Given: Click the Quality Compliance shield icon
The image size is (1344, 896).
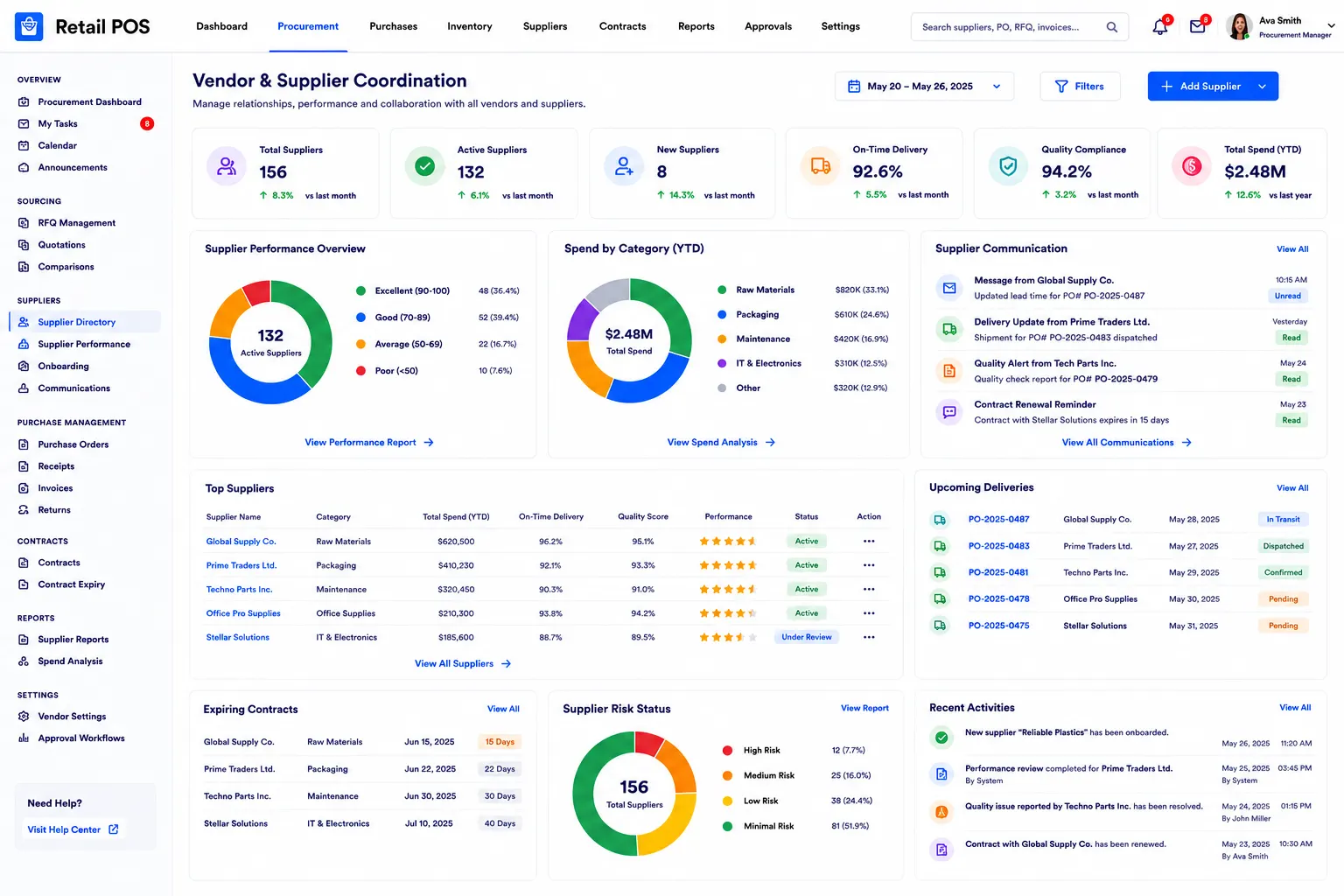Looking at the screenshot, I should (x=1008, y=166).
